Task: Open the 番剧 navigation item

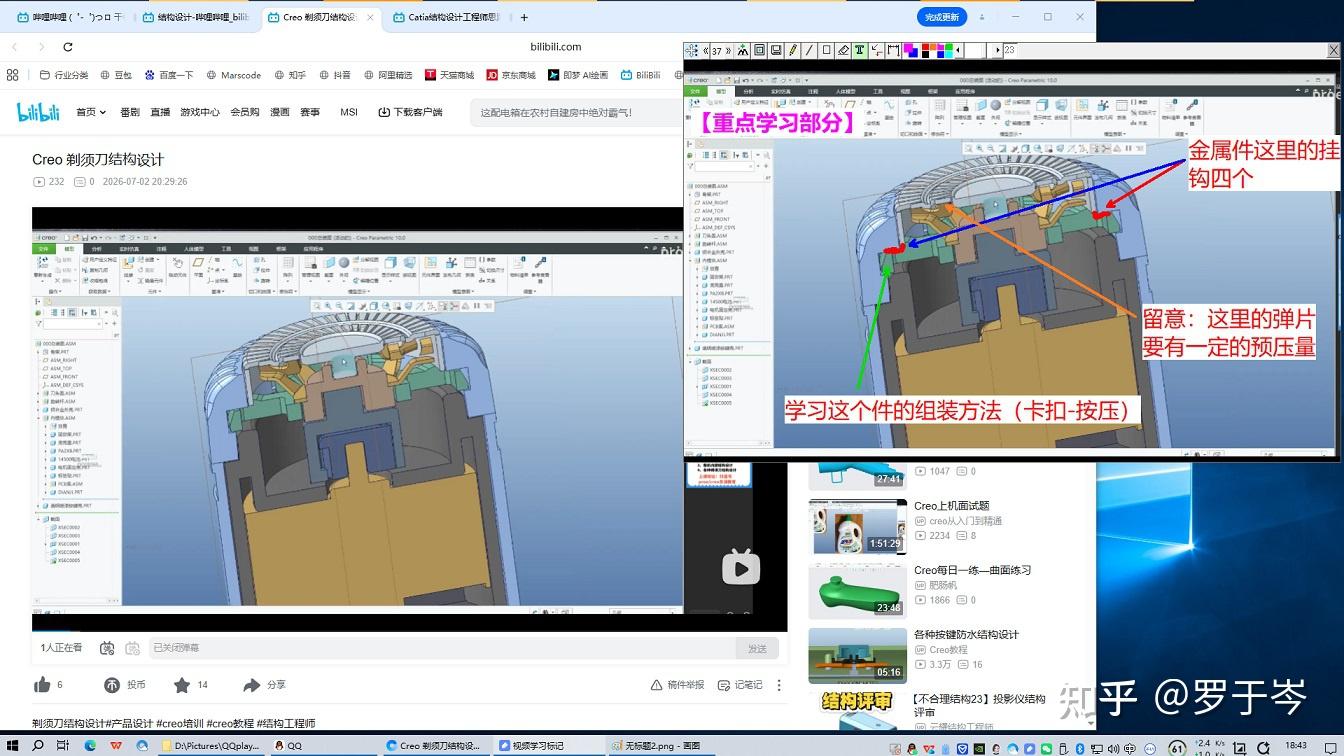Action: (x=130, y=112)
